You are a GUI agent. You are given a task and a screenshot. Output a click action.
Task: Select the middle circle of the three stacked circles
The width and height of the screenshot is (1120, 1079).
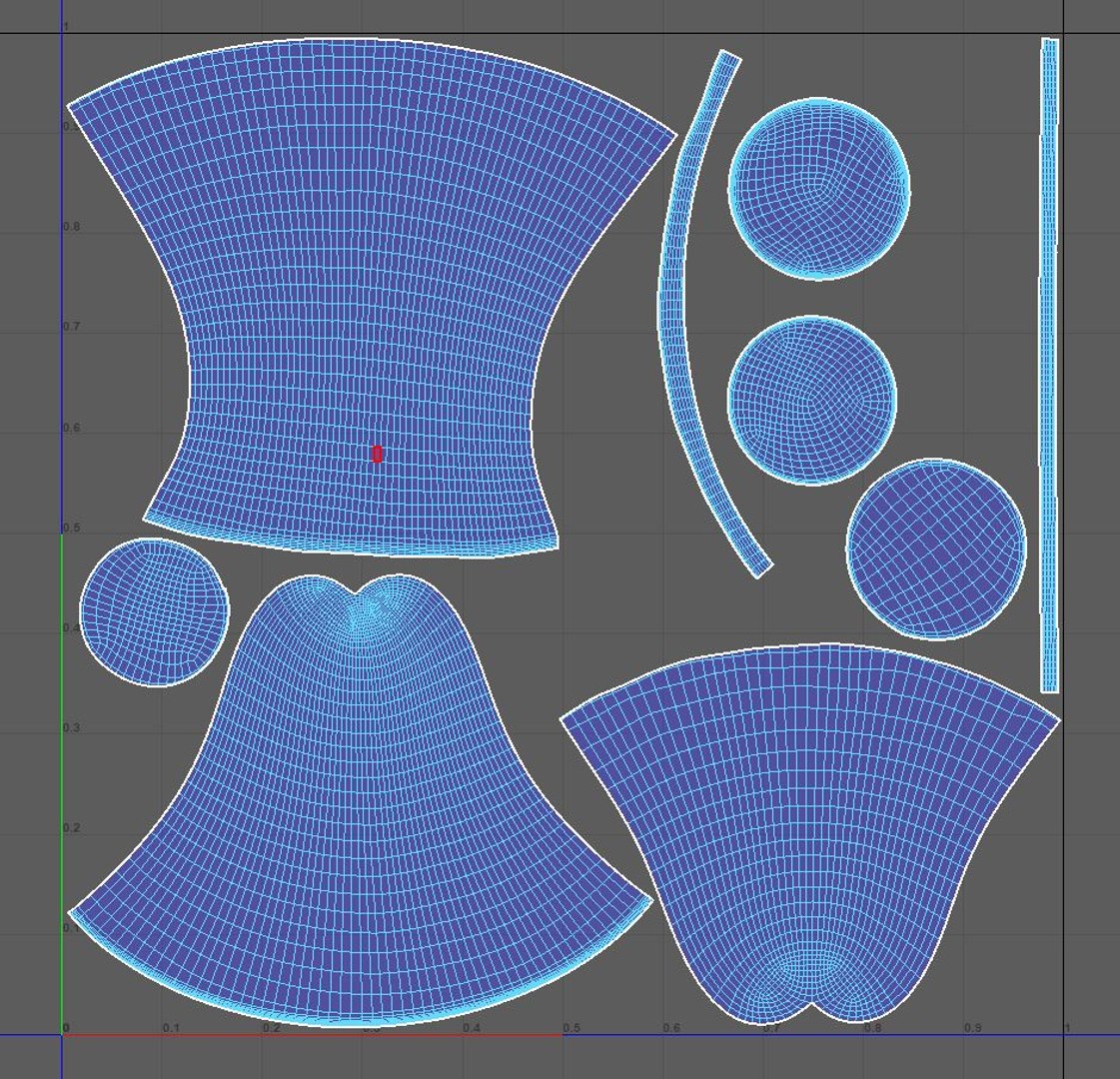[812, 400]
